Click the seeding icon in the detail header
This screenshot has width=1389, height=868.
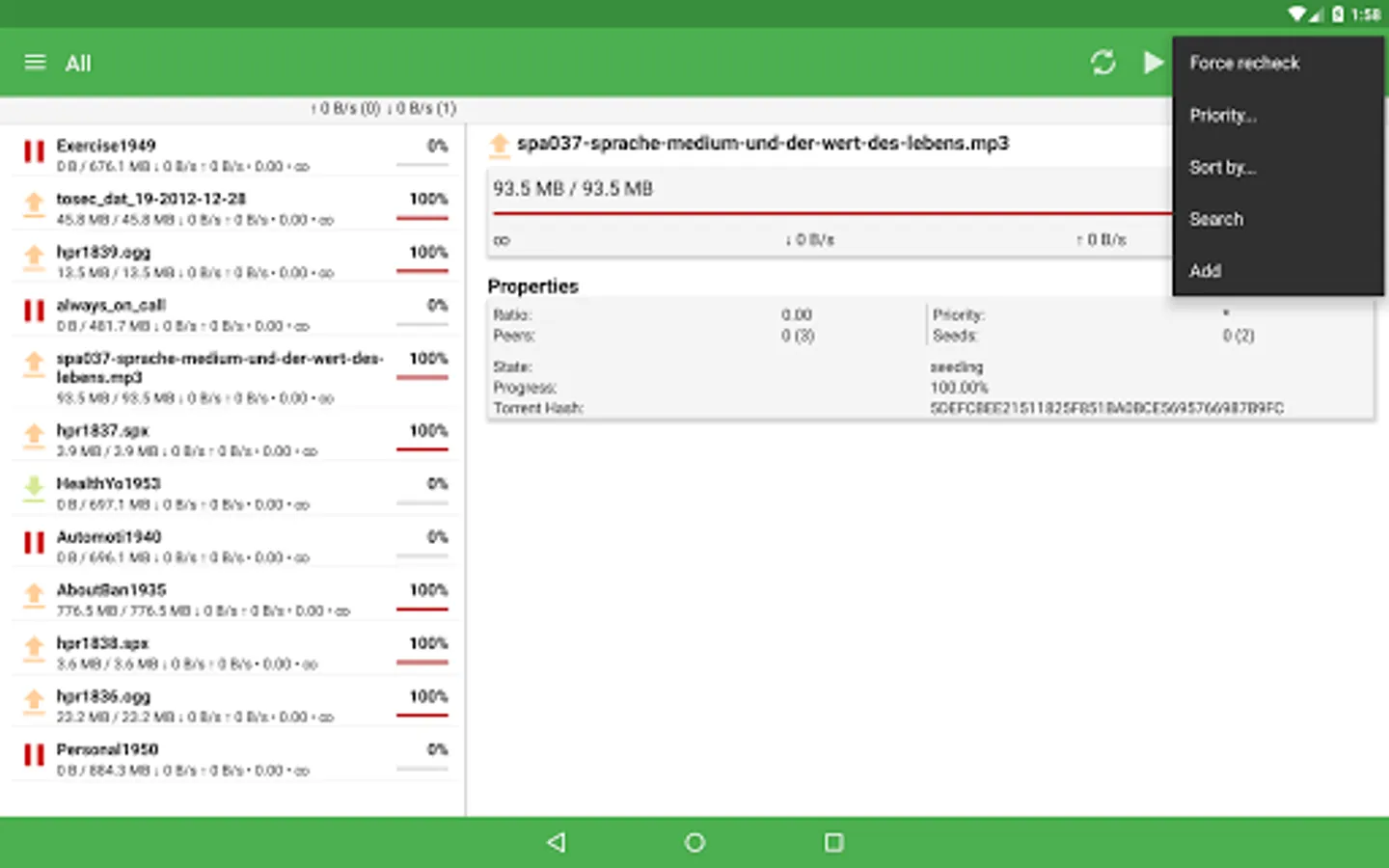click(499, 145)
